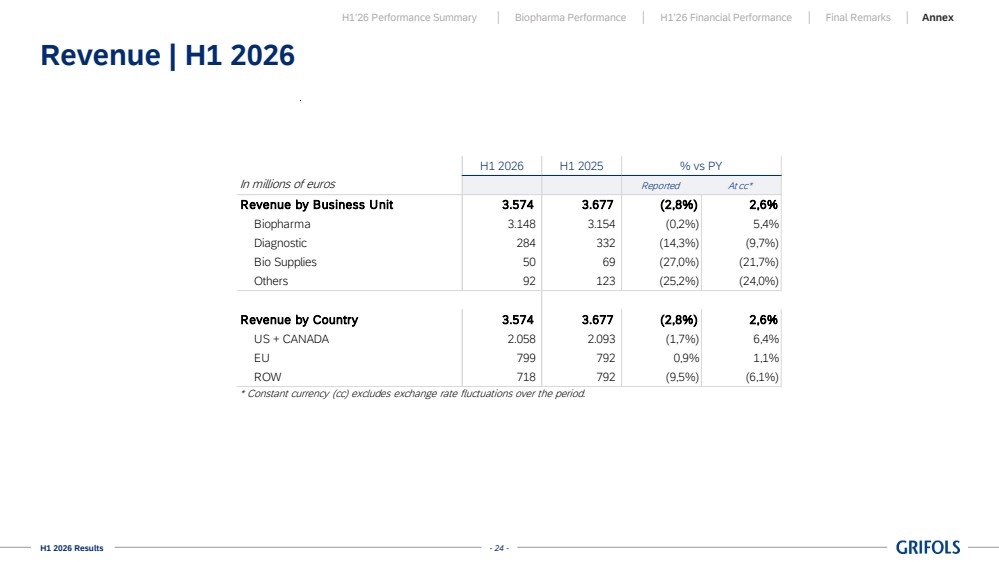
Task: Click the Diagnostic row label
Action: [280, 243]
